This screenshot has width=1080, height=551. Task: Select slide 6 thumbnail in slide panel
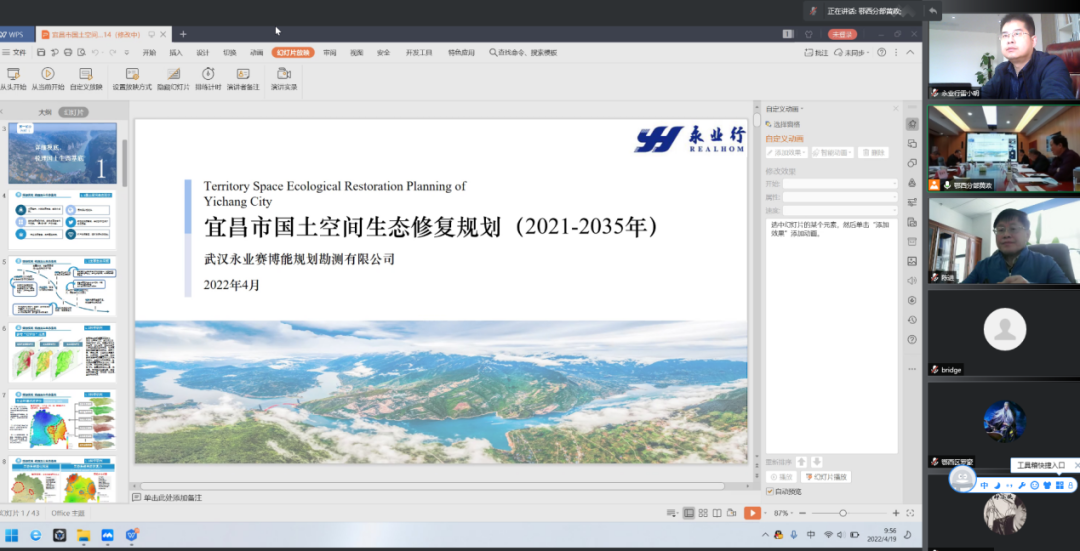click(62, 350)
